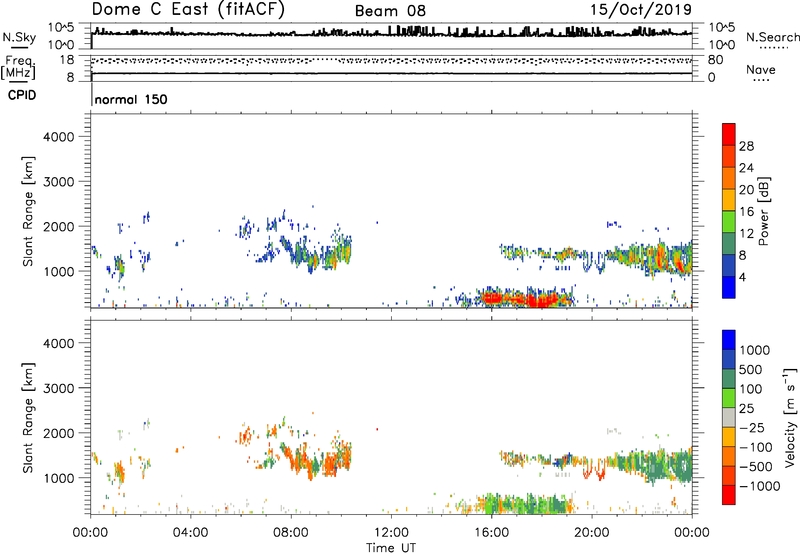Select the "N.Sky" legend label
Image resolution: width=800 pixels, height=554 pixels.
pos(19,38)
